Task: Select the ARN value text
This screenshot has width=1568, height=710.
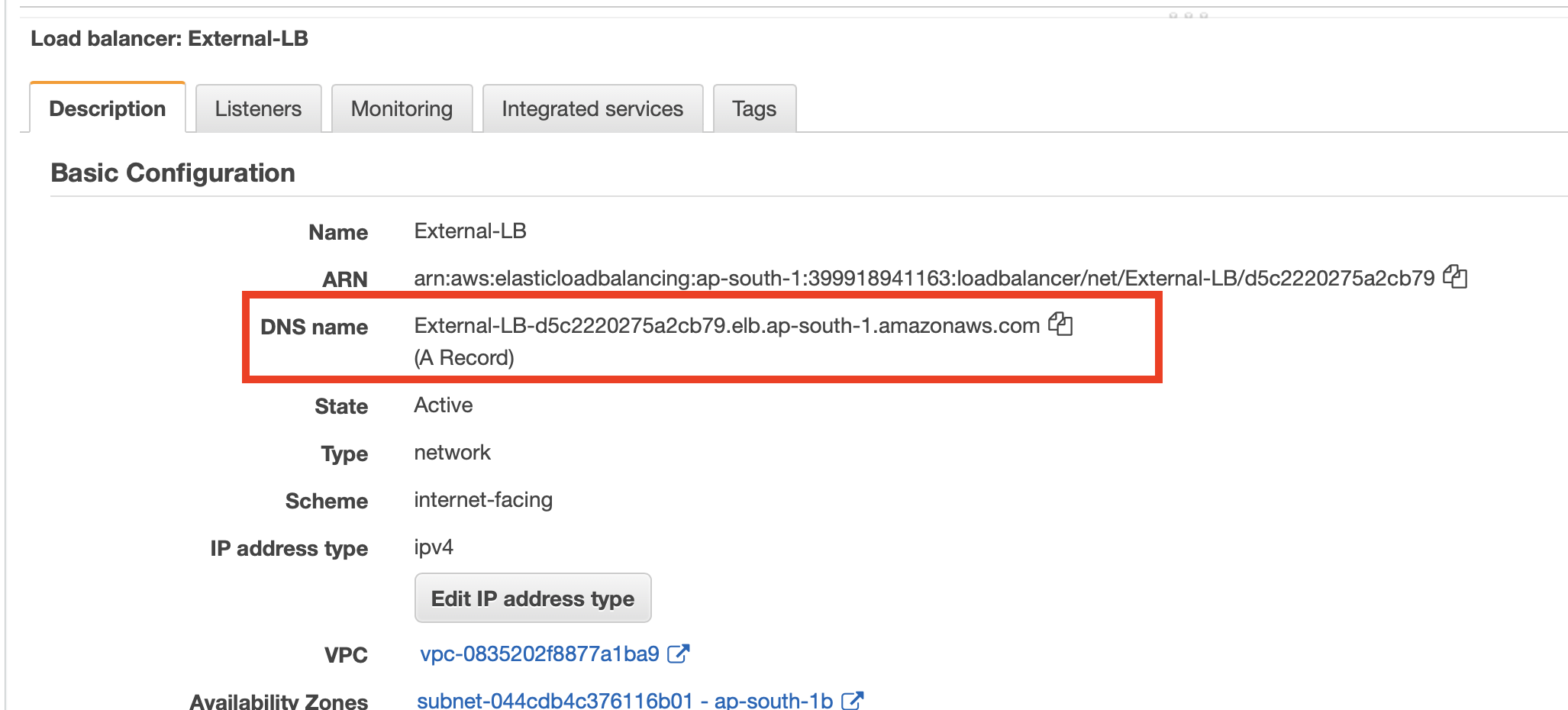Action: pyautogui.click(x=924, y=278)
